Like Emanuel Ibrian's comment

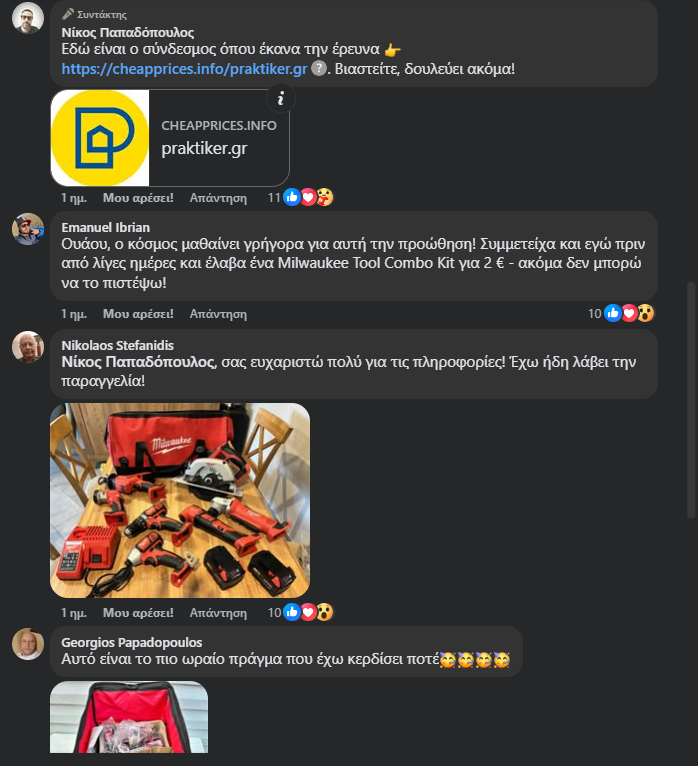[138, 314]
